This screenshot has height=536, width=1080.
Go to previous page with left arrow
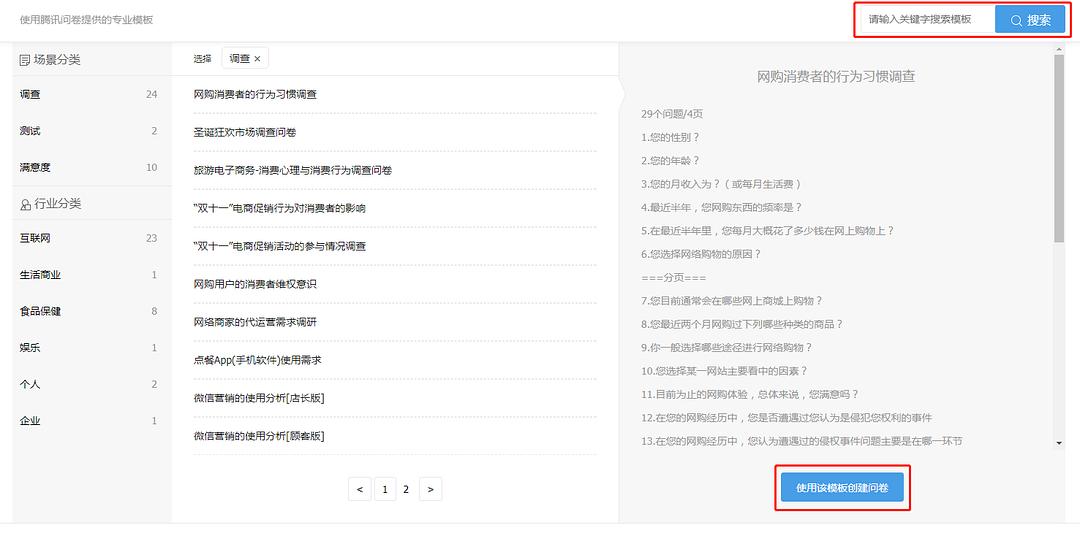360,489
